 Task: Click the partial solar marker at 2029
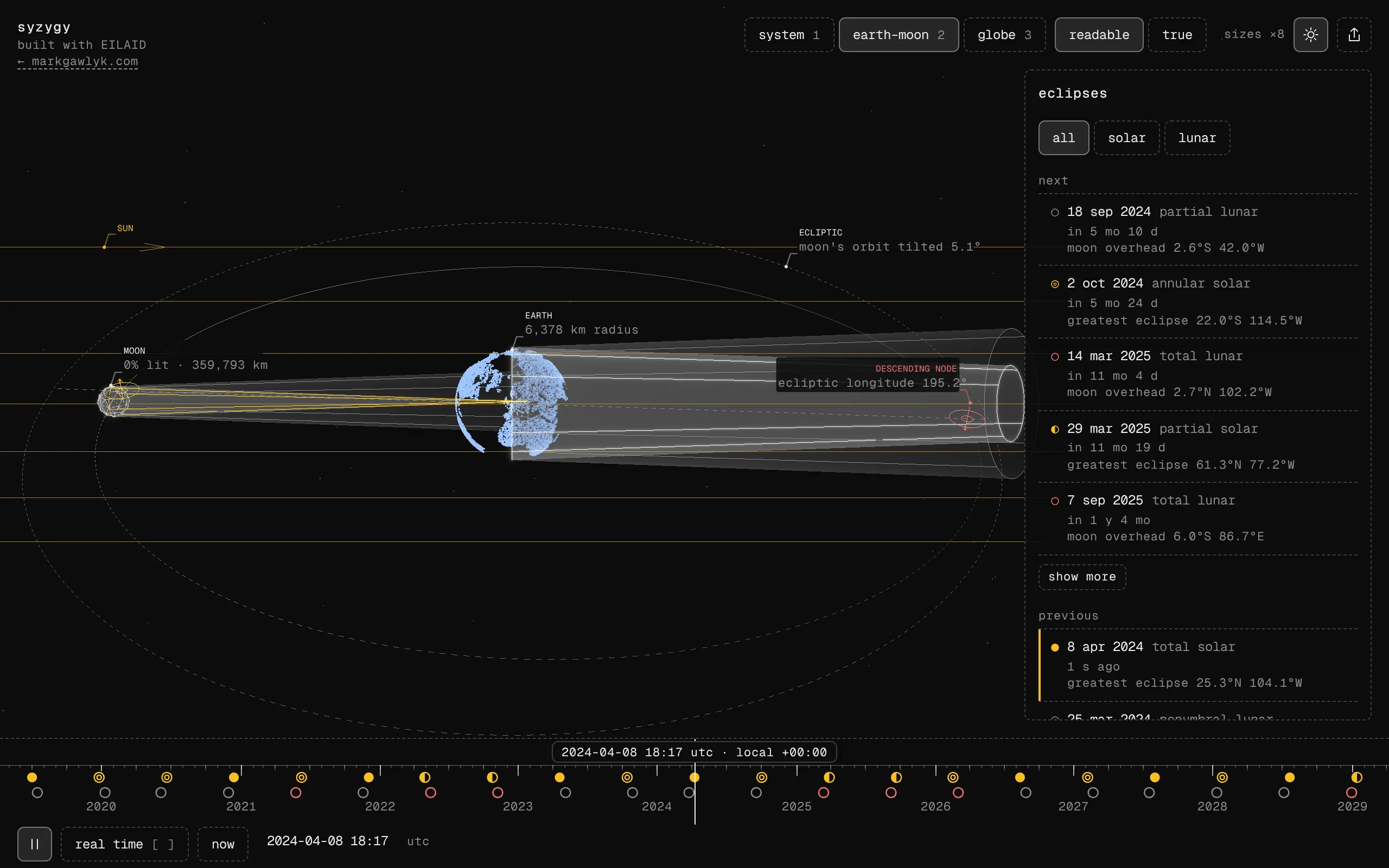click(x=1357, y=777)
